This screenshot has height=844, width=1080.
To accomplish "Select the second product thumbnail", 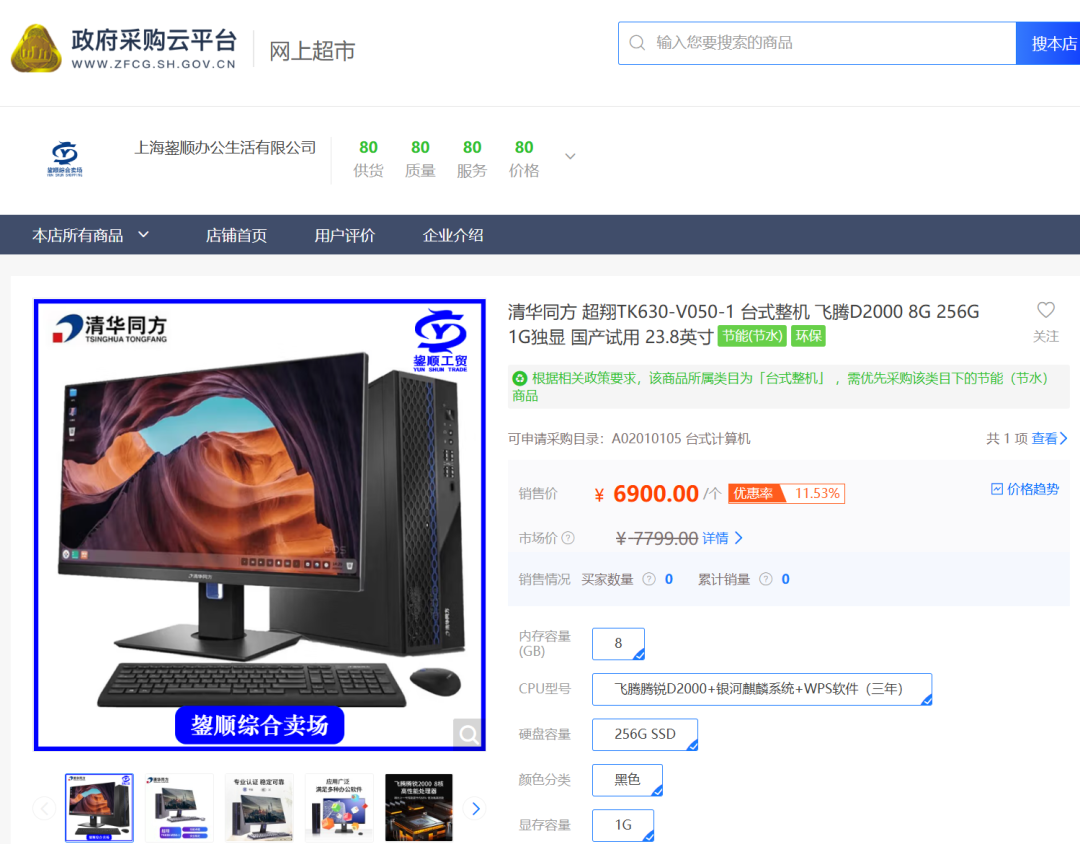I will pyautogui.click(x=179, y=807).
